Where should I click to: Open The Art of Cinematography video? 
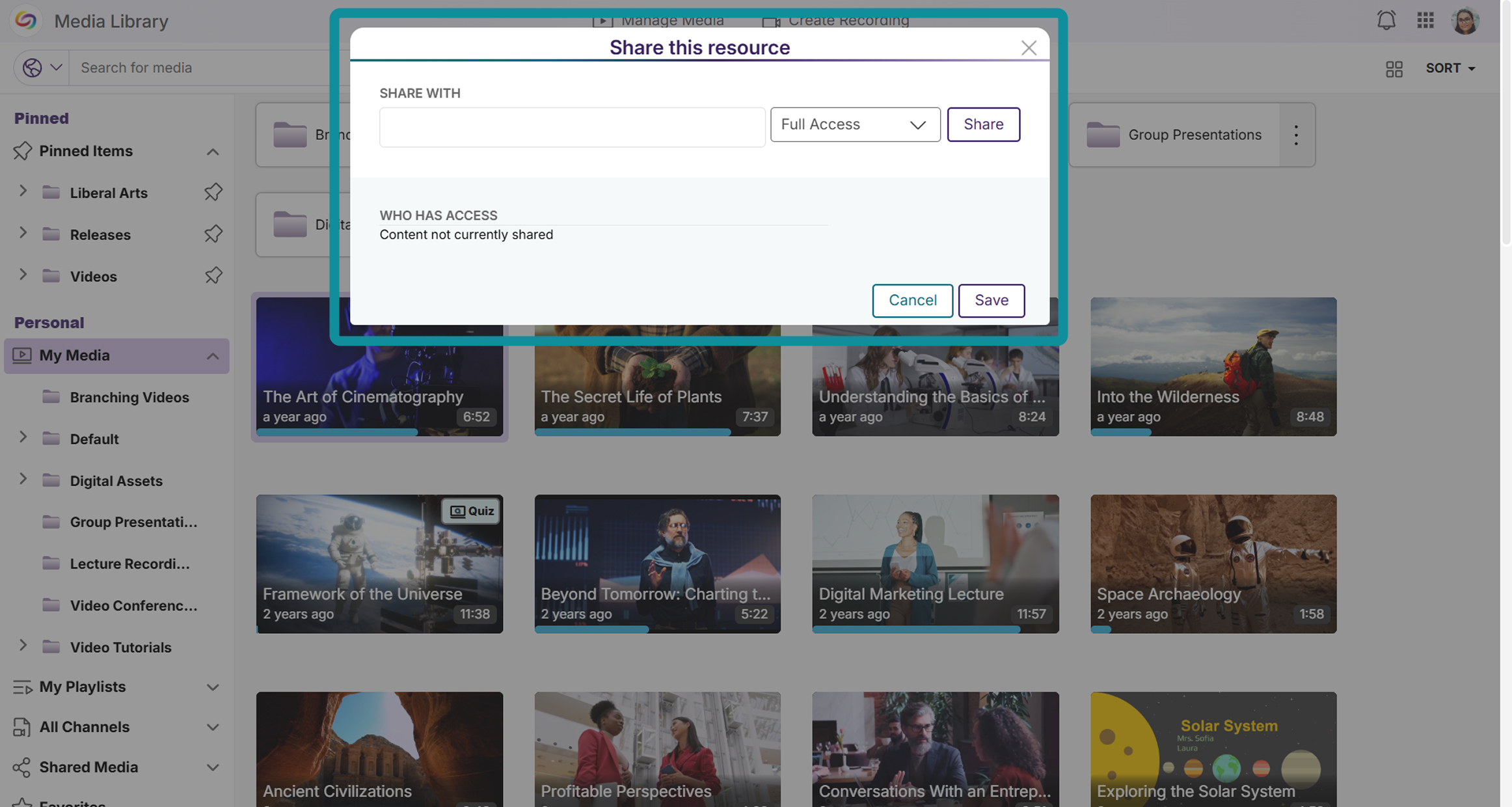tap(379, 367)
